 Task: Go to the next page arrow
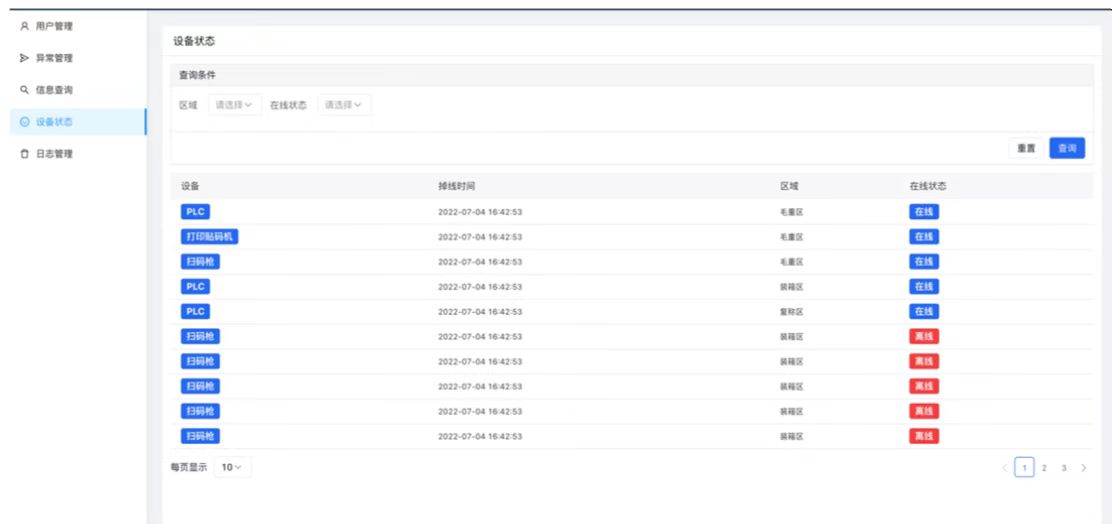click(1084, 468)
